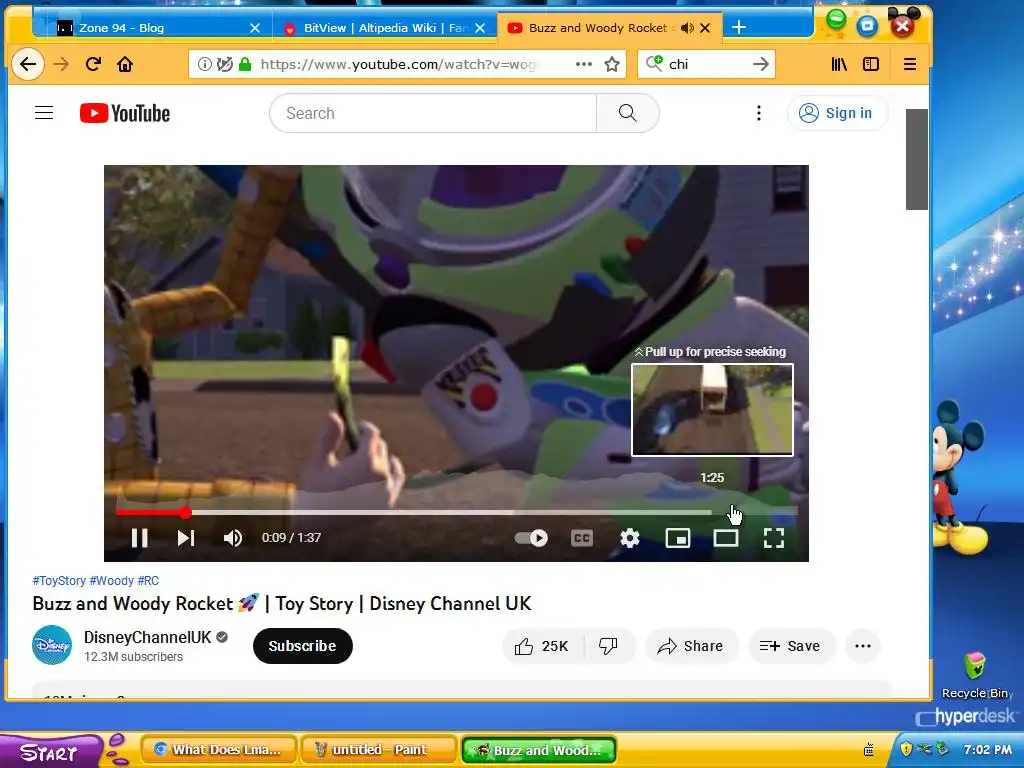
Task: Open the video settings gear
Action: click(630, 537)
